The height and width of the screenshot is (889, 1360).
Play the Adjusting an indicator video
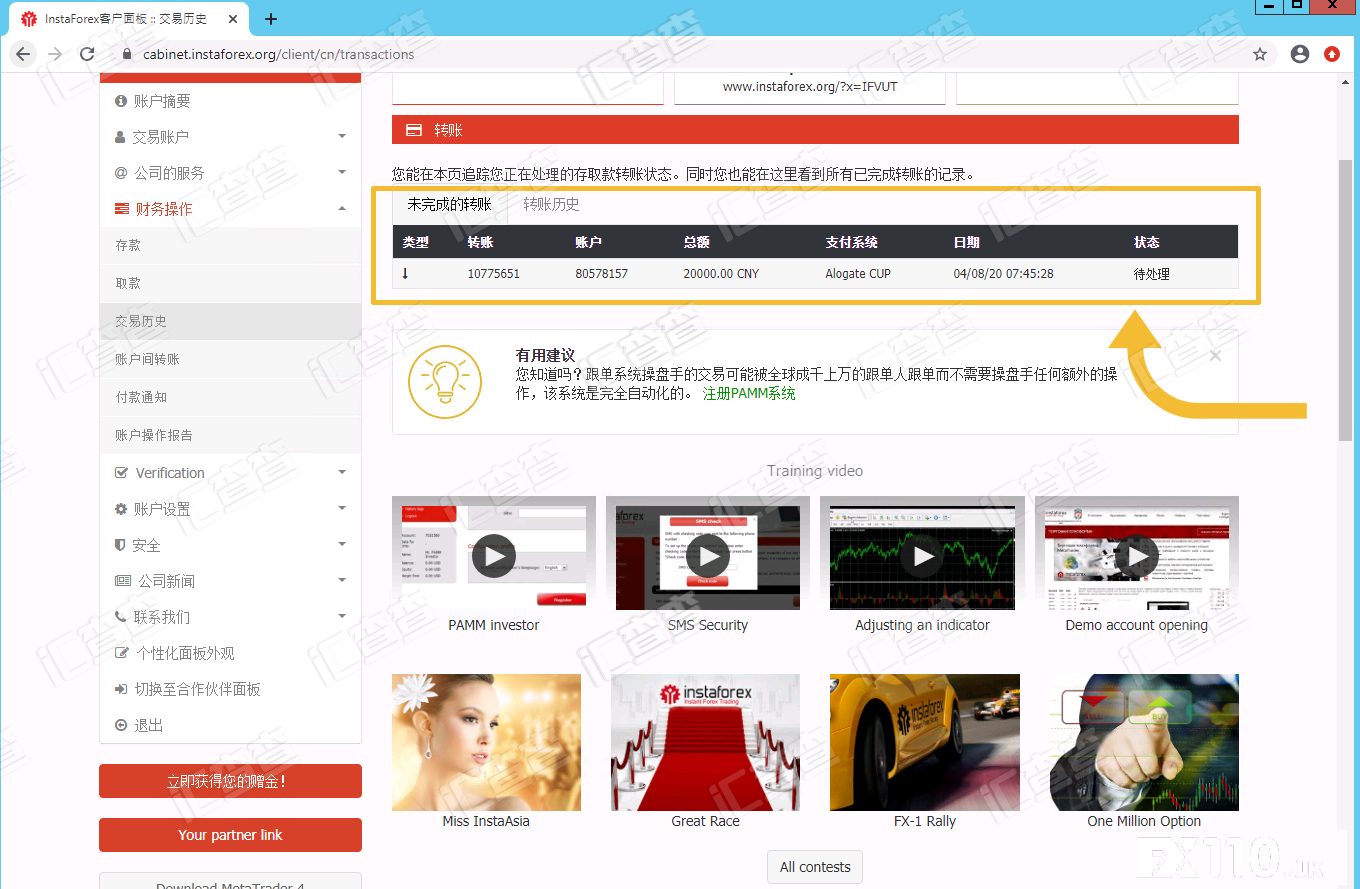(922, 554)
